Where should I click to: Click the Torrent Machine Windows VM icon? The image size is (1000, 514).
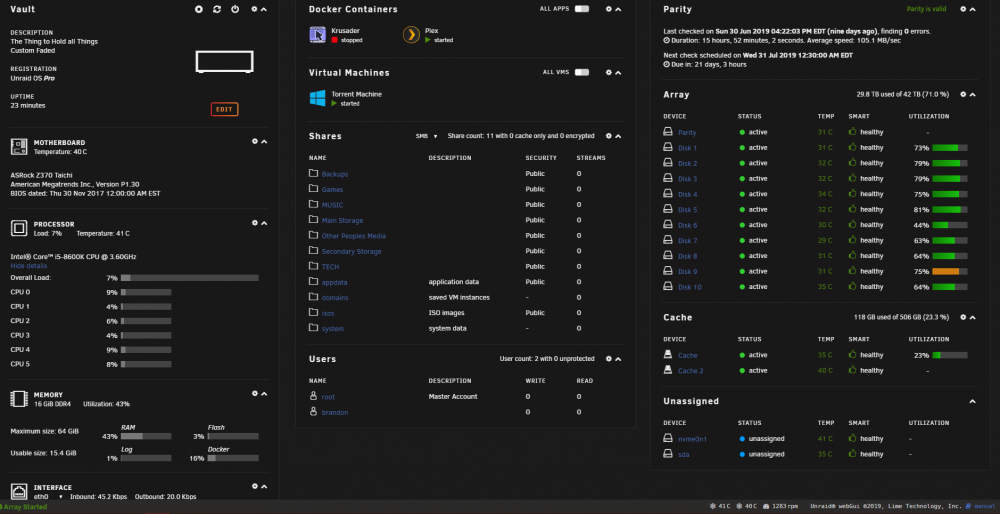tap(318, 98)
